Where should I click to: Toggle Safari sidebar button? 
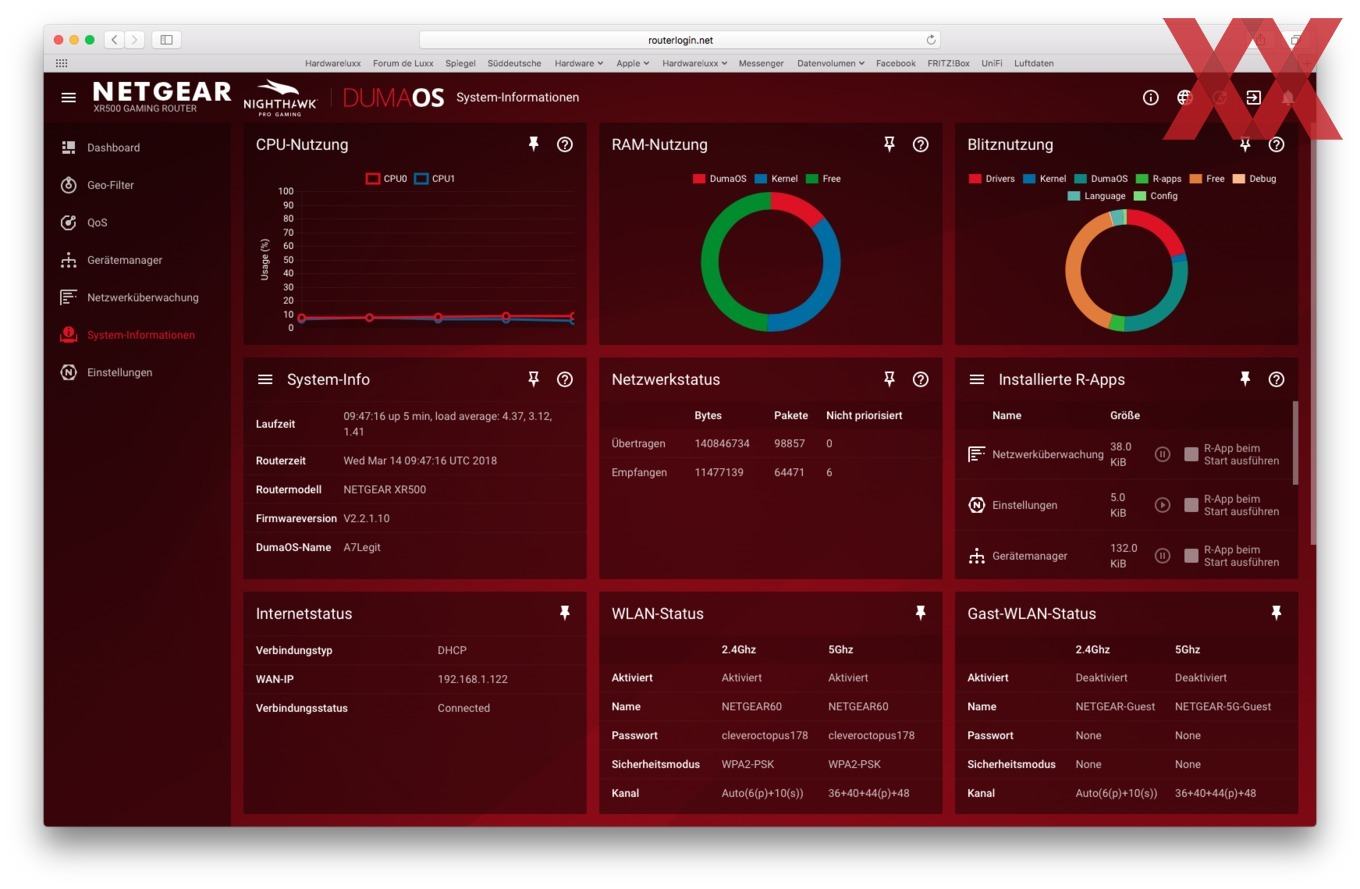[167, 40]
